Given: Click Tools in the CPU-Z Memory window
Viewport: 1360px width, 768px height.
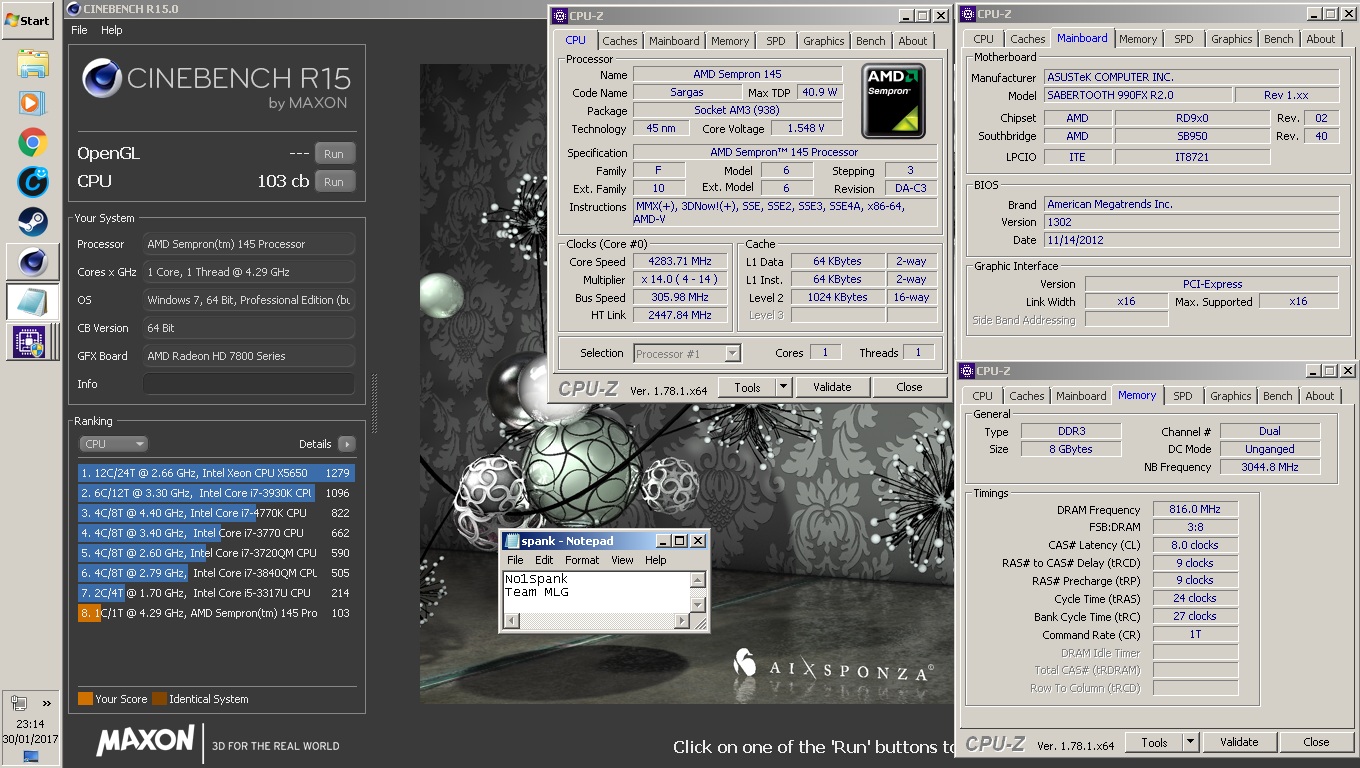Looking at the screenshot, I should (x=1155, y=742).
